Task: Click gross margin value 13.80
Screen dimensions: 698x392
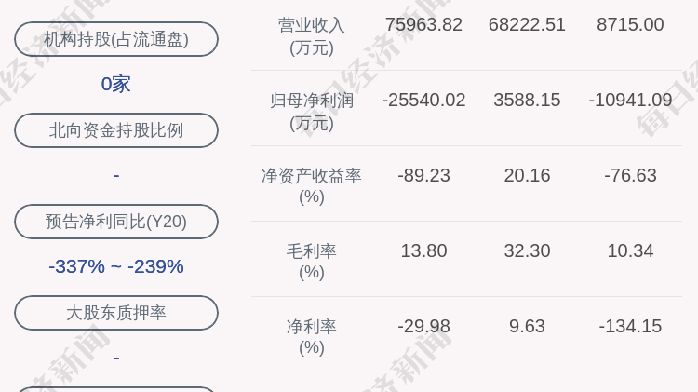Action: [424, 251]
